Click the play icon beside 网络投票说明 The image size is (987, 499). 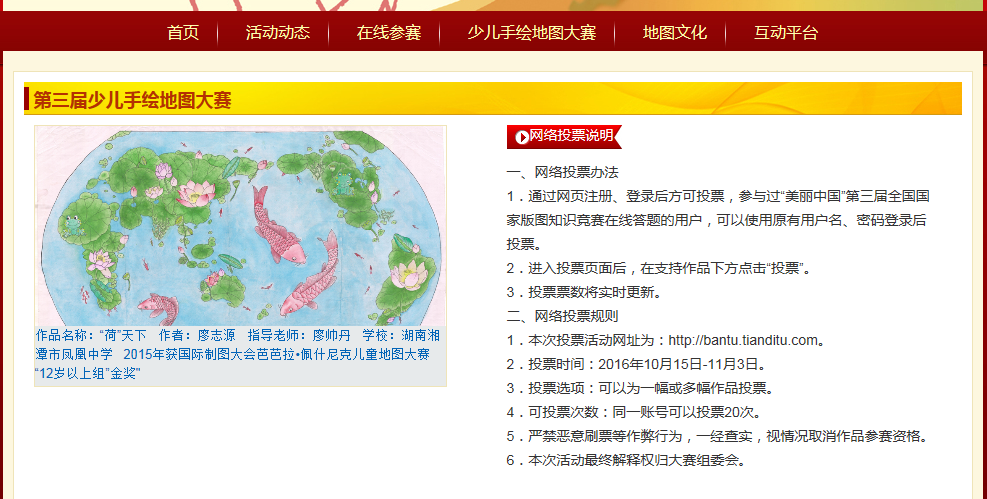(x=522, y=137)
